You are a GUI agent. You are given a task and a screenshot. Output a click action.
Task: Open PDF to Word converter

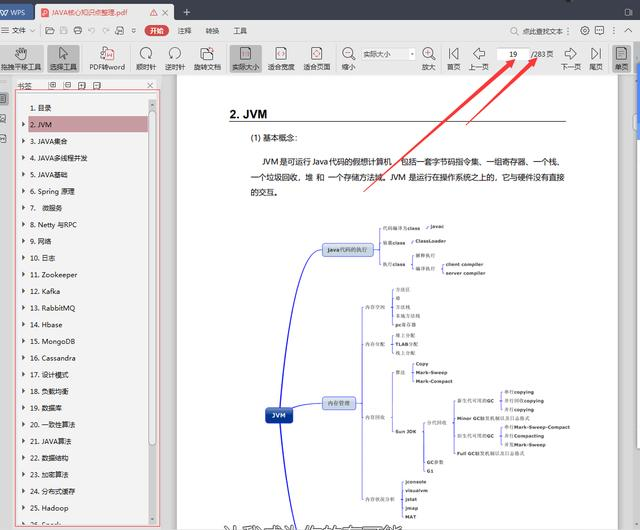click(107, 58)
